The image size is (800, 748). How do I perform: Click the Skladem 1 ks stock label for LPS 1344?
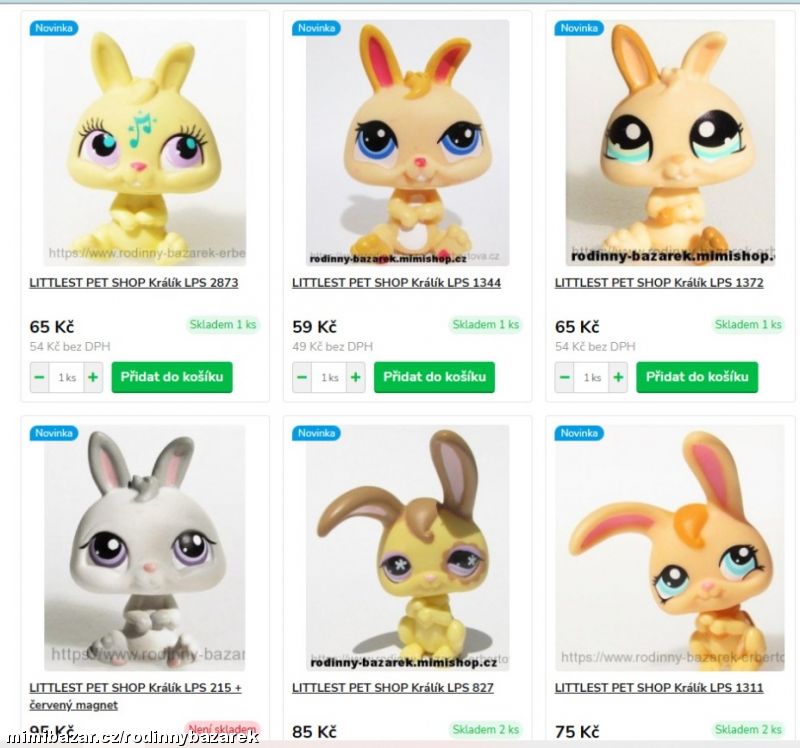click(485, 325)
